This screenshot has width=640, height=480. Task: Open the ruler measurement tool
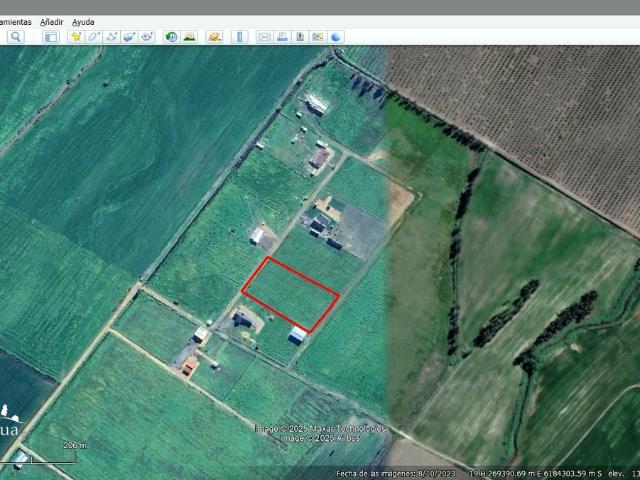240,37
